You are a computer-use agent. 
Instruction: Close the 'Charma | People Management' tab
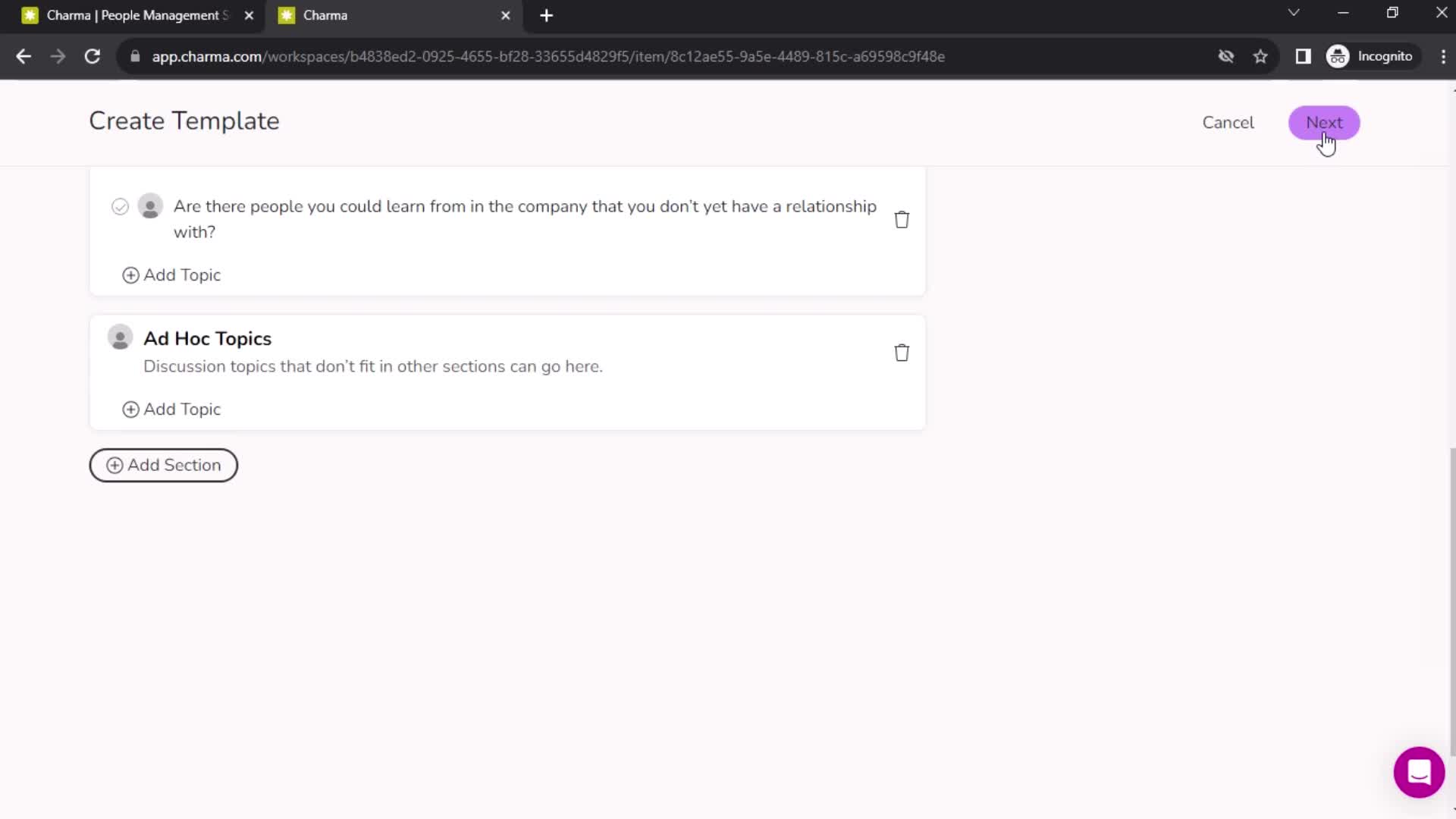[x=249, y=15]
